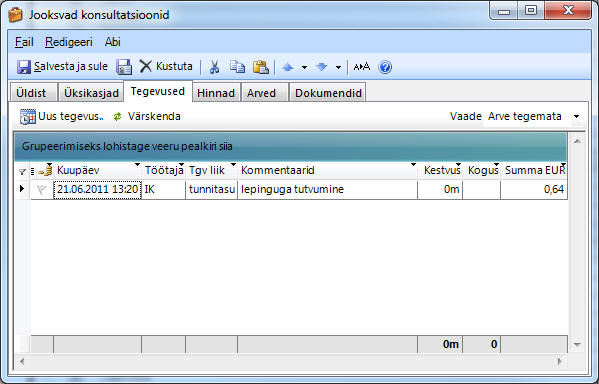Click the briefcase icon in title bar

point(16,15)
